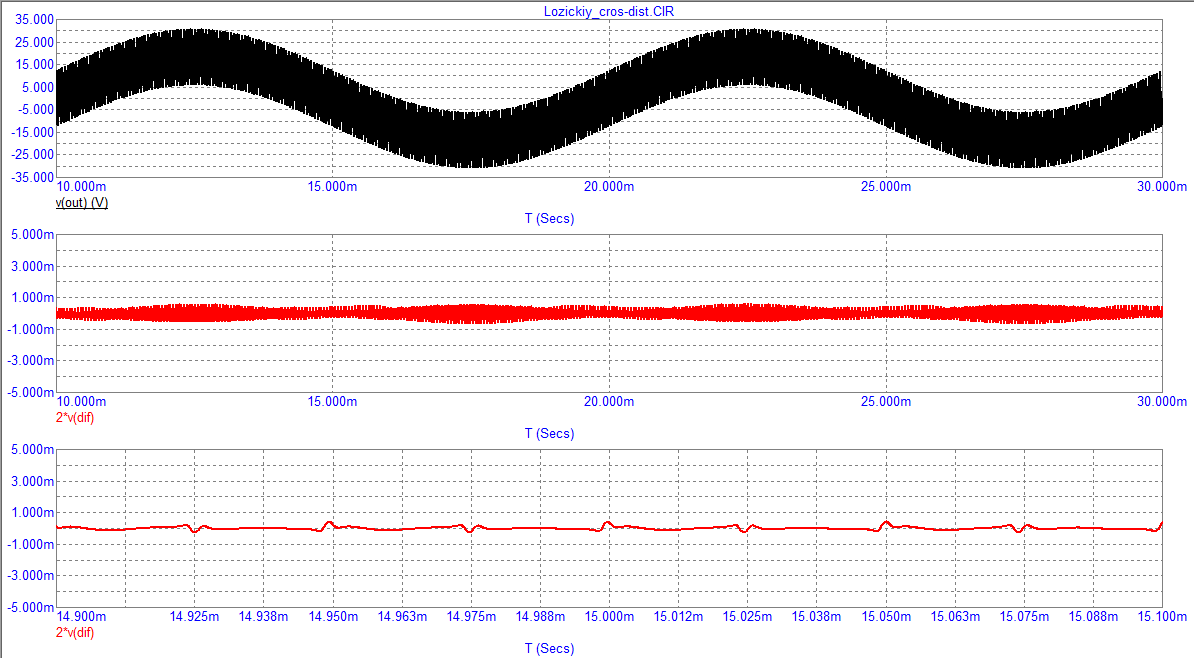Click the T (Secs) label below the top plot

549,219
